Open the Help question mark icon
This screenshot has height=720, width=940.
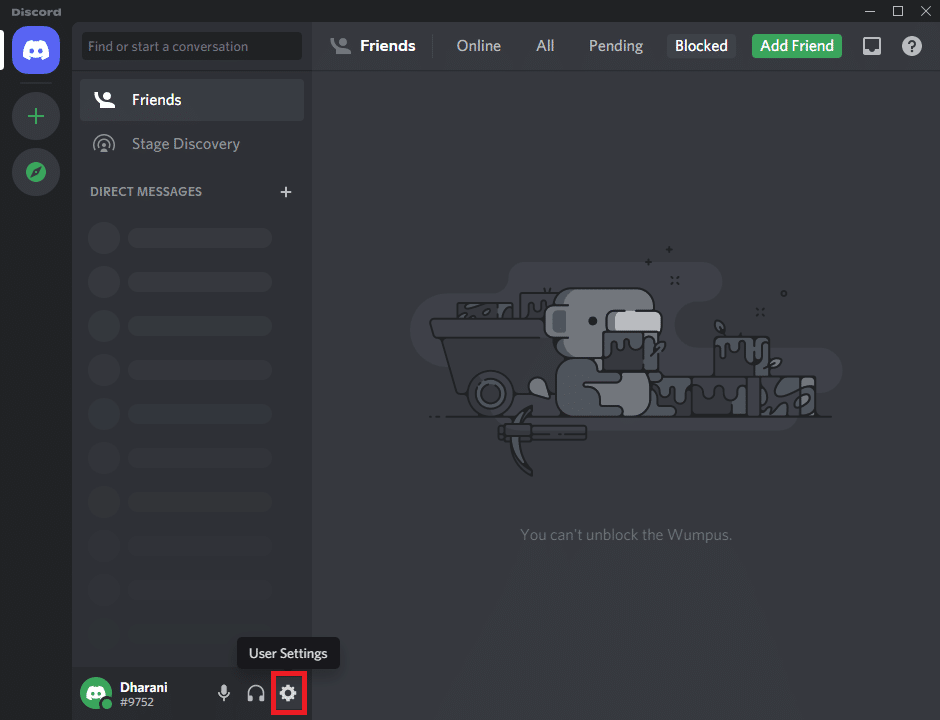(912, 46)
